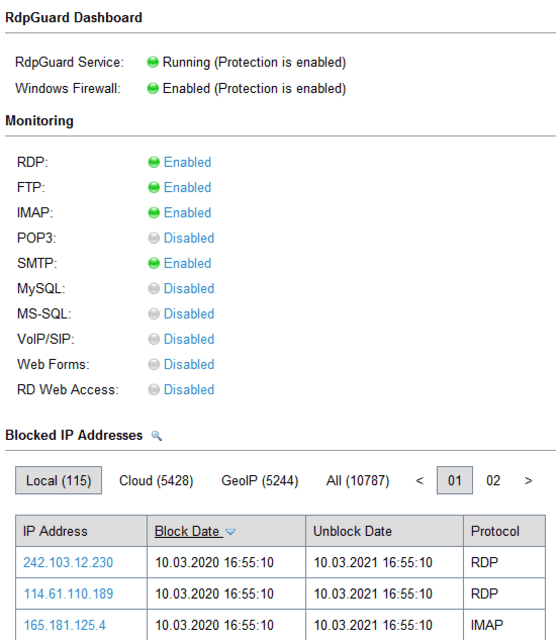The height and width of the screenshot is (640, 560).
Task: Open the GeoIP (5244) tab
Action: (260, 480)
